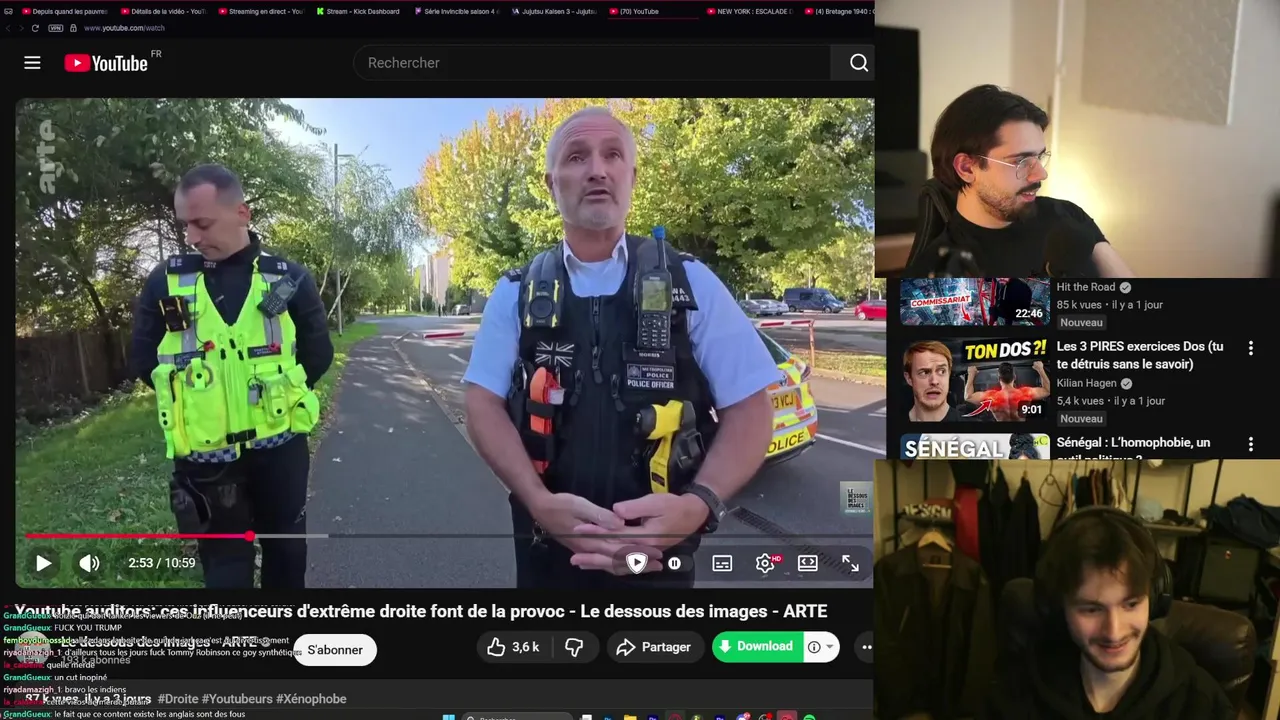The image size is (1280, 720).
Task: Open File Explorer folder in taskbar
Action: pyautogui.click(x=630, y=716)
